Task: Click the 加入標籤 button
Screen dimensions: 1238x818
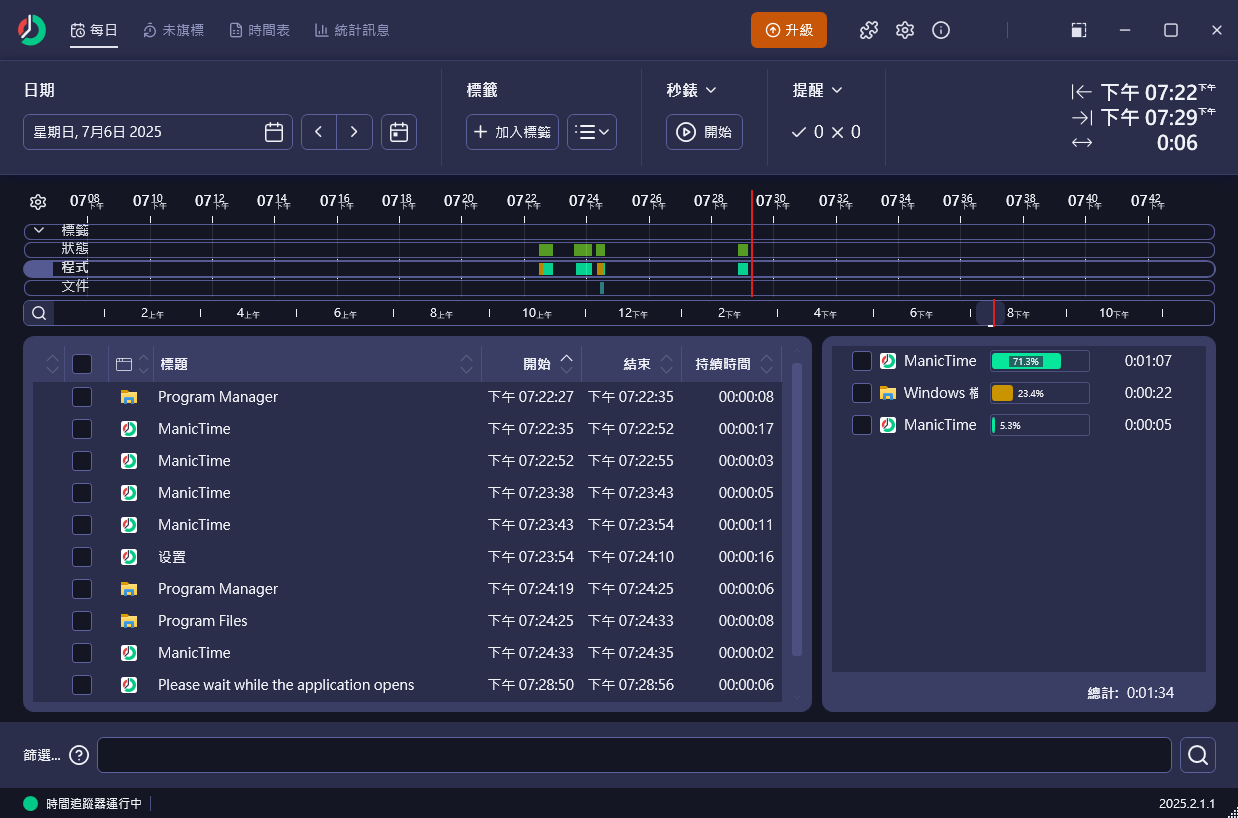Action: click(512, 132)
